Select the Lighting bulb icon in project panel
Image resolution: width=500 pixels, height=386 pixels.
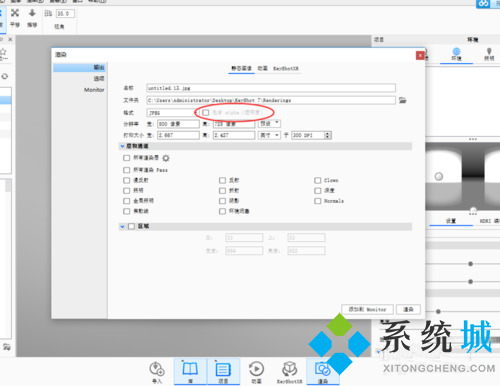click(489, 54)
